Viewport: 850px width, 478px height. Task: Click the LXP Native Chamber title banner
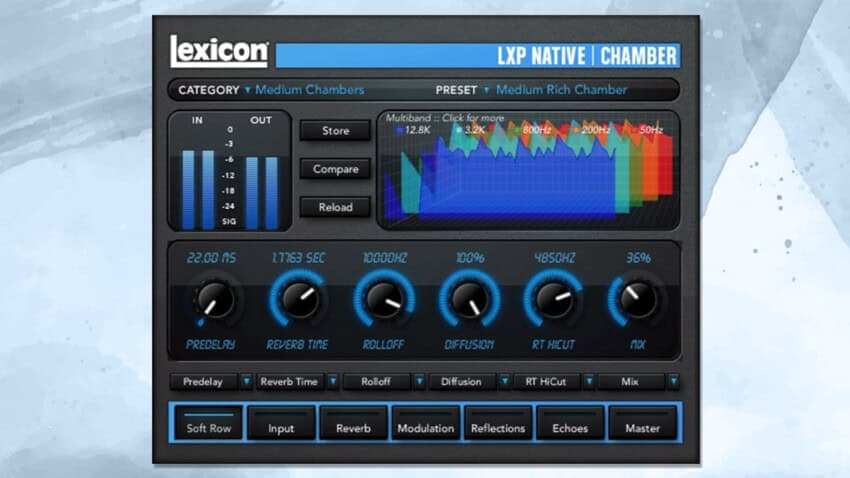coord(478,56)
